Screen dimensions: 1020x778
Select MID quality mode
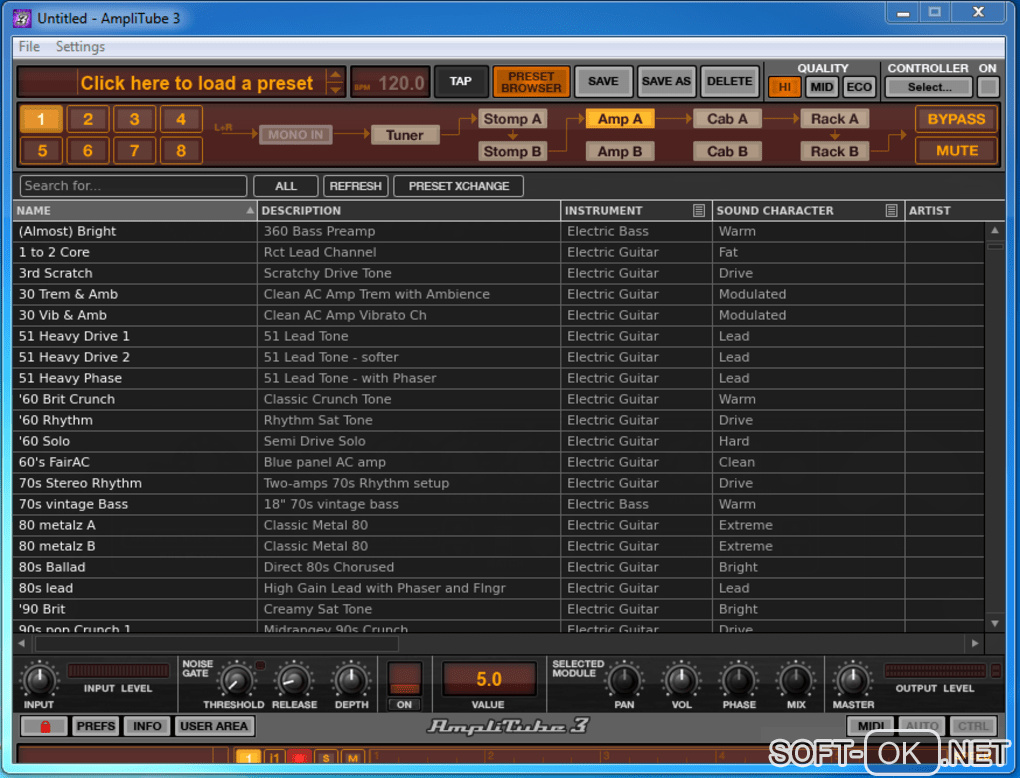(x=822, y=87)
